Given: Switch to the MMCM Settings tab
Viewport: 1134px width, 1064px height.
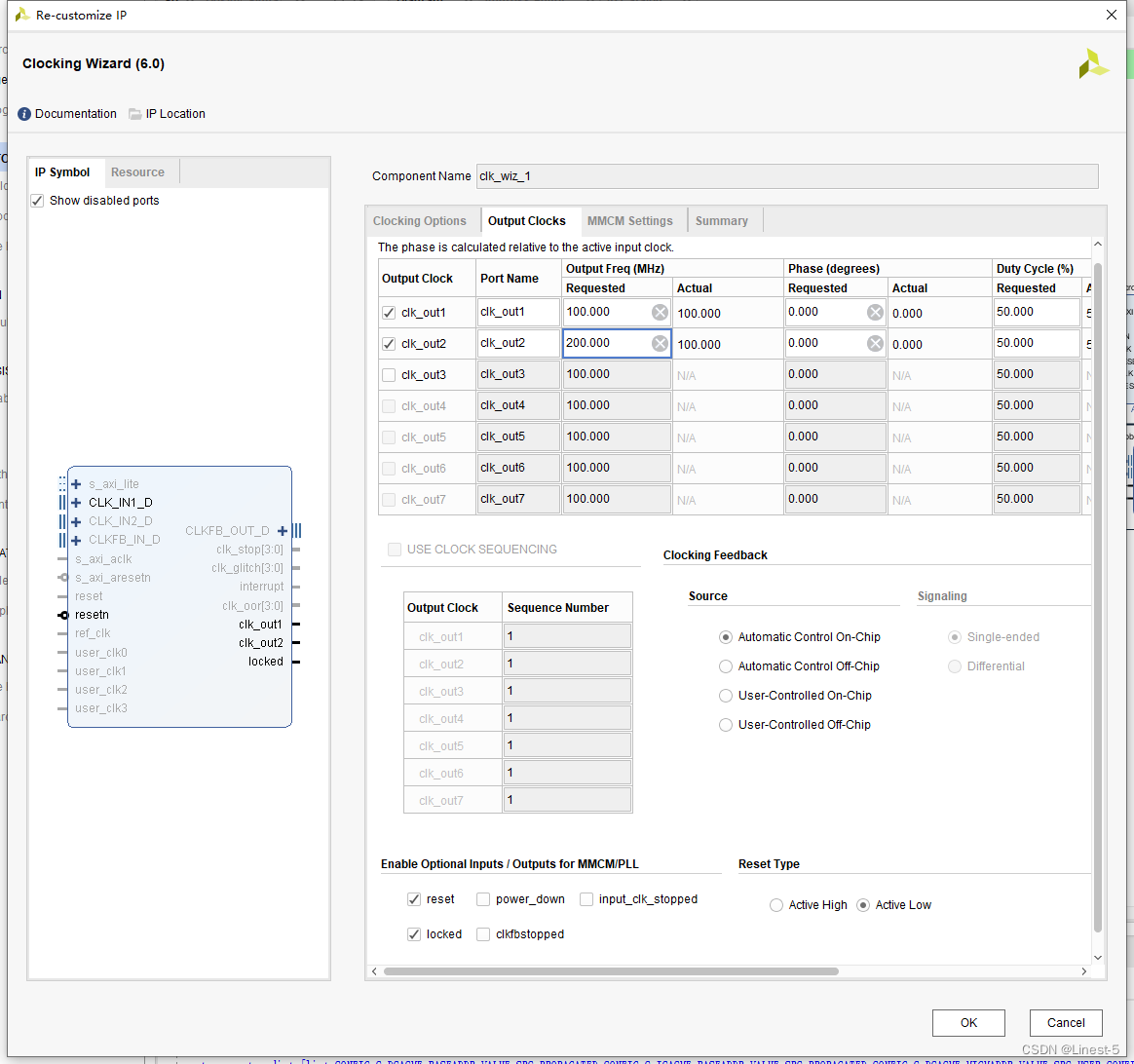Looking at the screenshot, I should [x=629, y=221].
